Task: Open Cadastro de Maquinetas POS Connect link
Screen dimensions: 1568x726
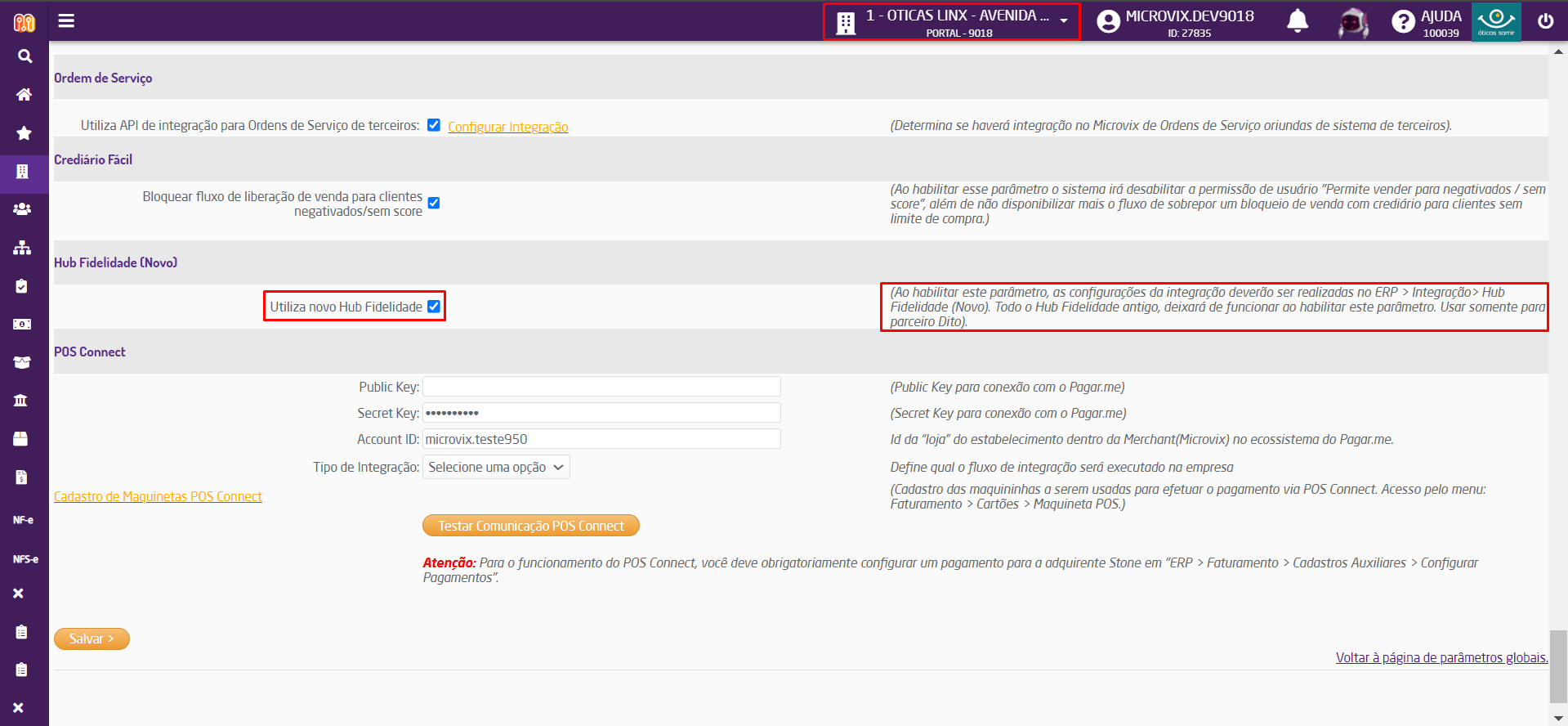Action: [158, 496]
